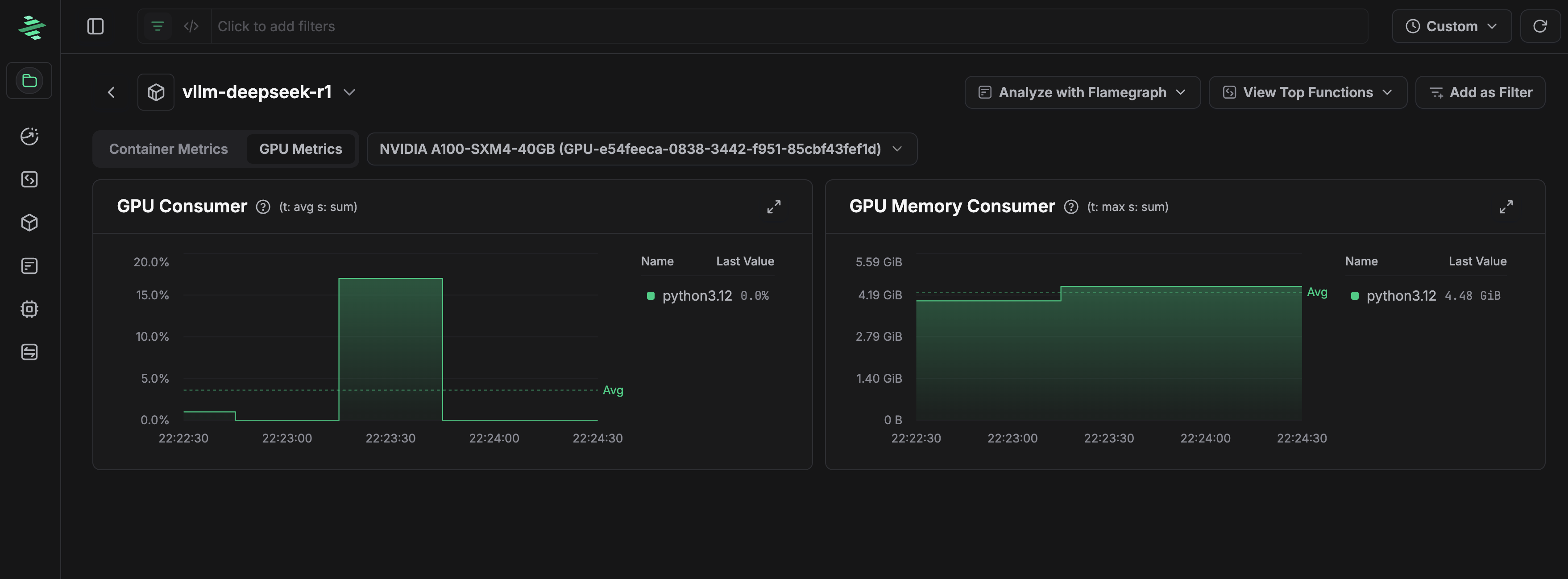Screen dimensions: 1568x579
Task: Open the database sidebar icon
Action: [x=29, y=352]
